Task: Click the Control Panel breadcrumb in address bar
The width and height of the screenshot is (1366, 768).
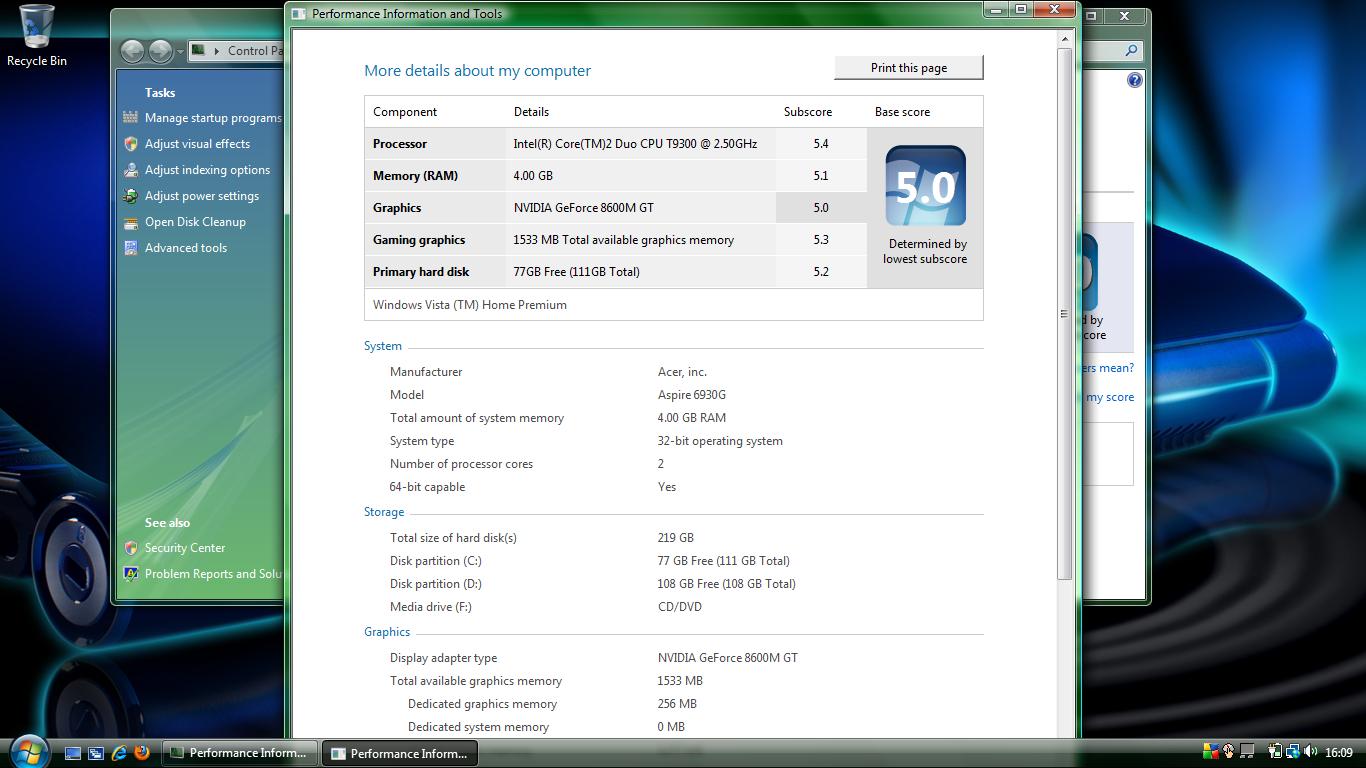Action: click(x=255, y=51)
